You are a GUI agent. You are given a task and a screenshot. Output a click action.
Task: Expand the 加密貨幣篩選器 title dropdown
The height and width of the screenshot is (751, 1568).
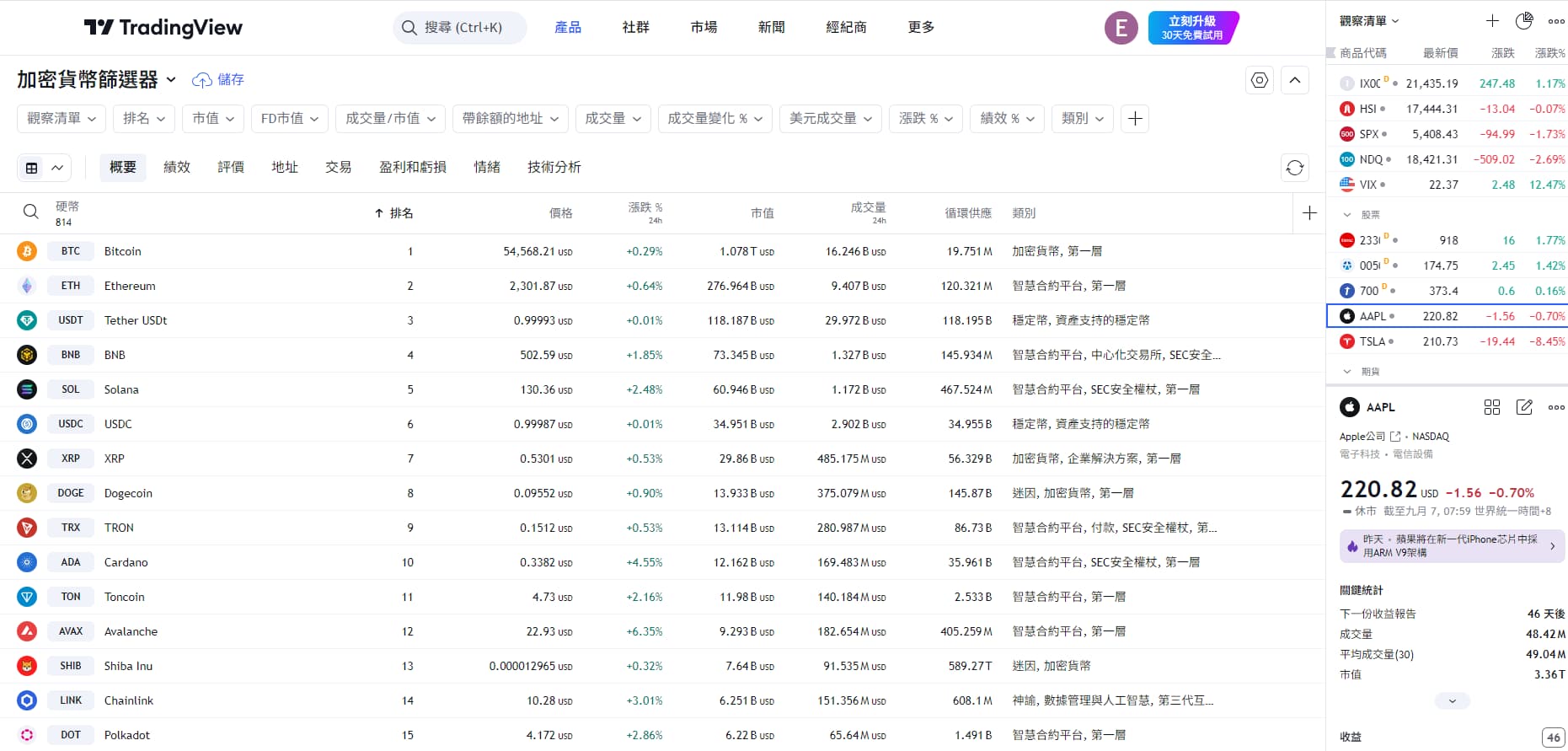pos(171,80)
